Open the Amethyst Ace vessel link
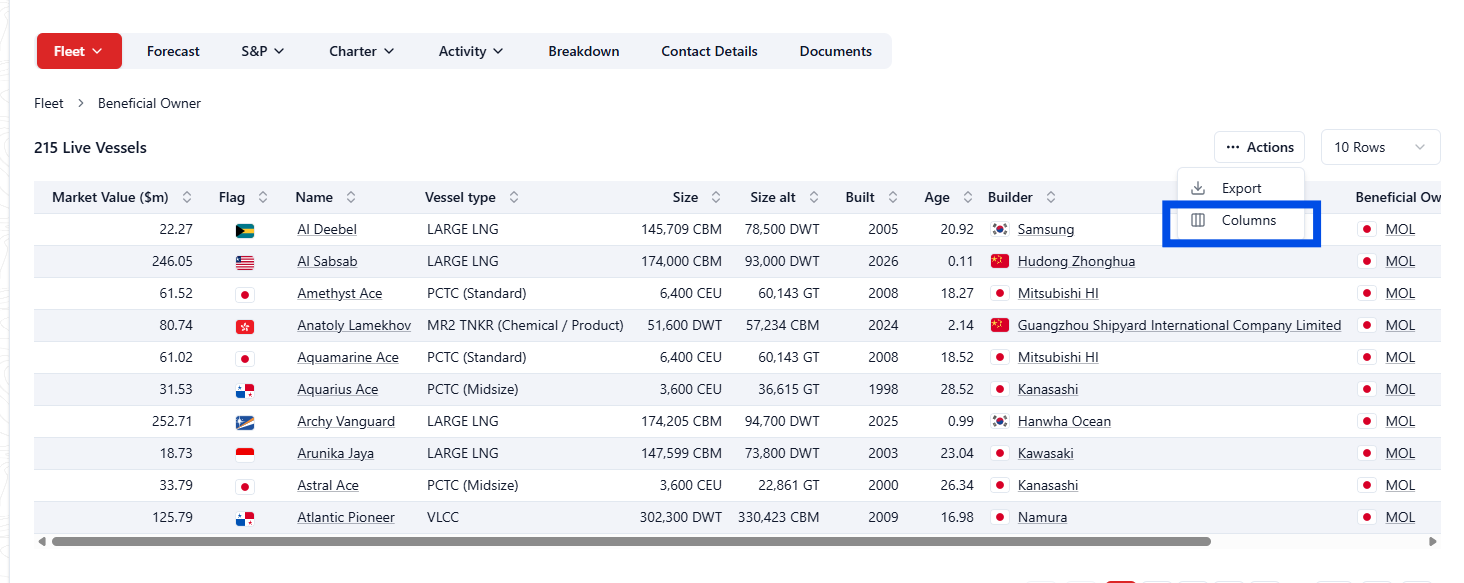 (340, 293)
